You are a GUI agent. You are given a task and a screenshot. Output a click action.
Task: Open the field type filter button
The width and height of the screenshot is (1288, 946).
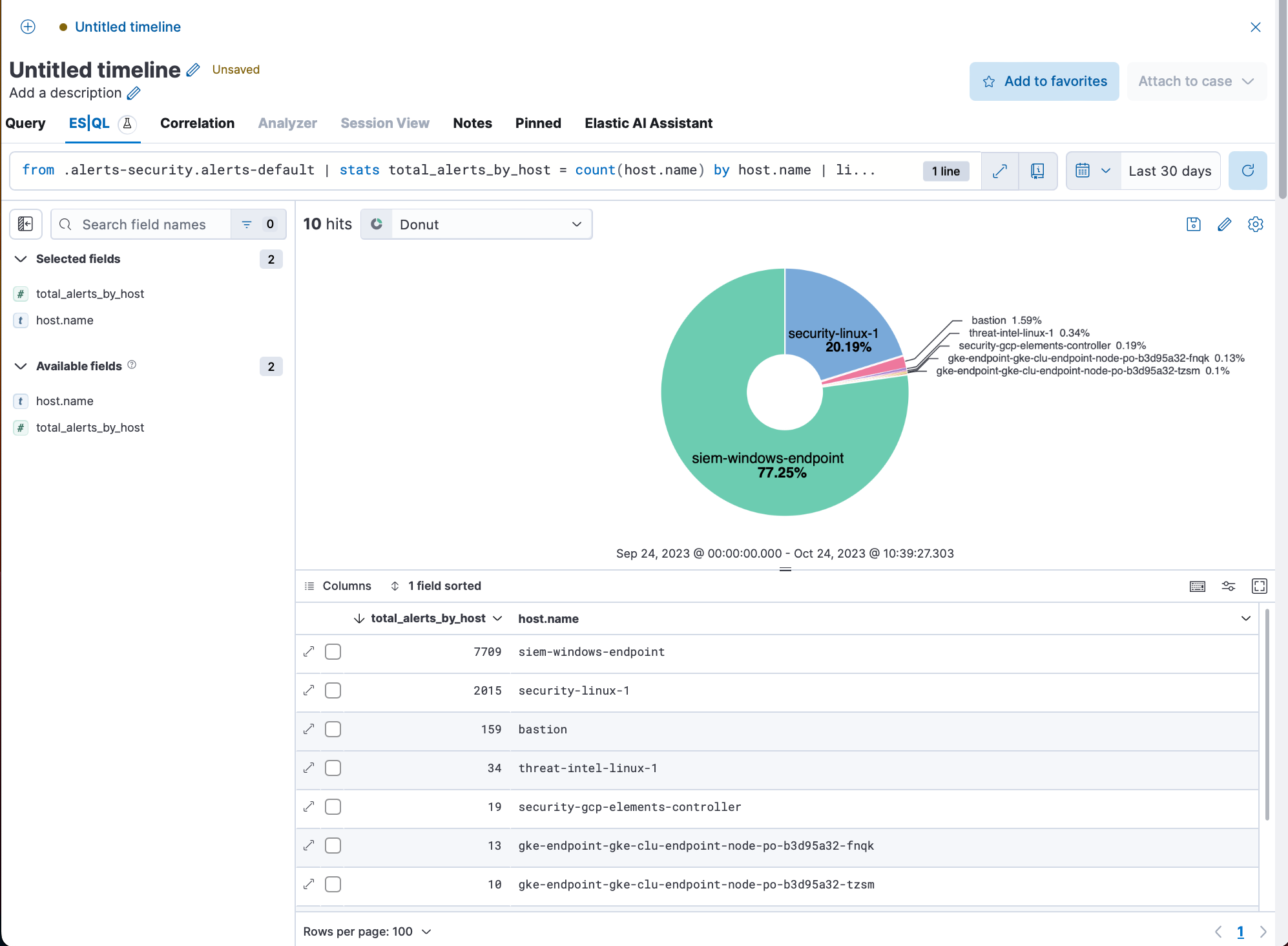coord(258,224)
